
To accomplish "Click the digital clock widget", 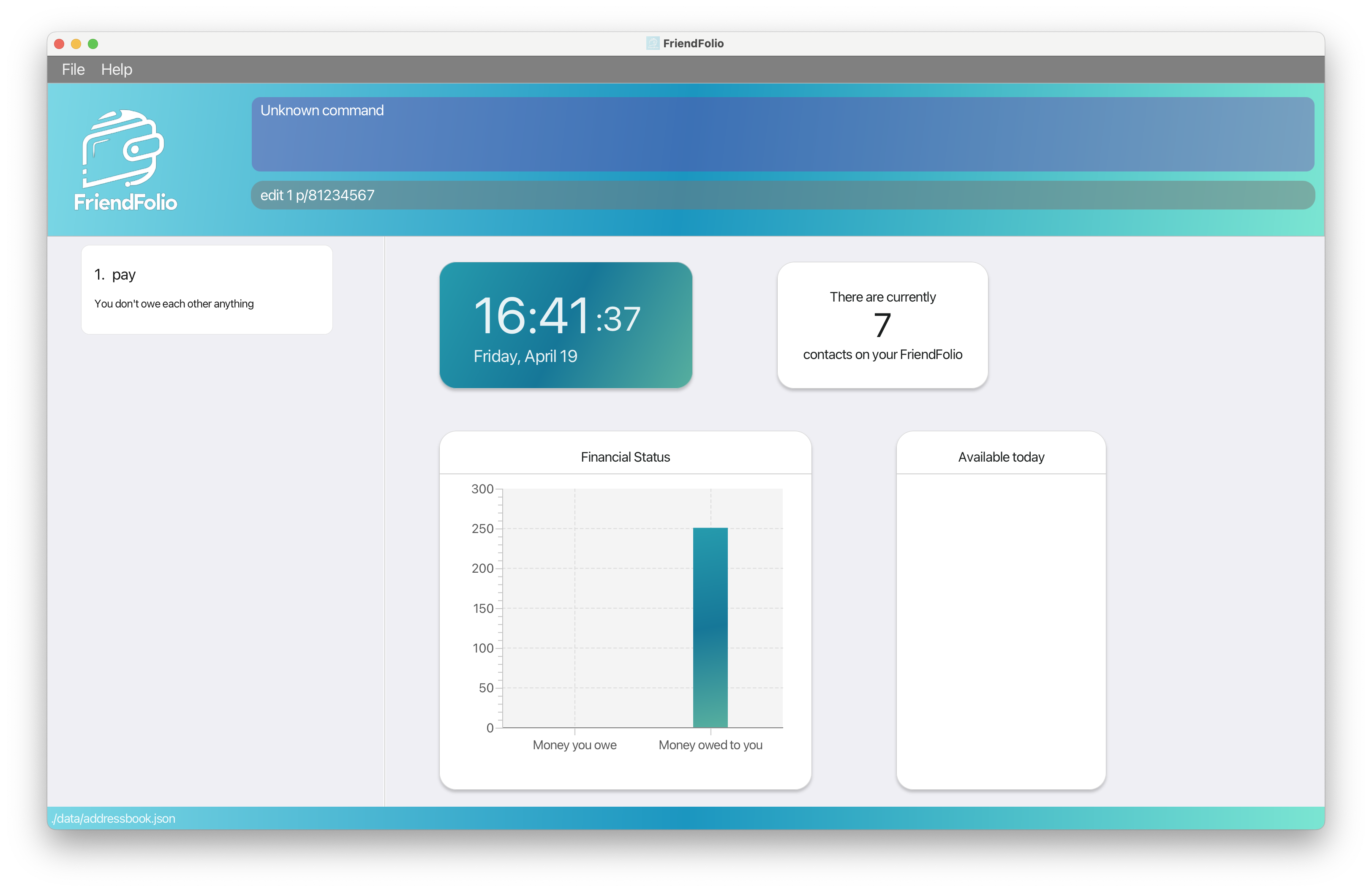I will 565,324.
